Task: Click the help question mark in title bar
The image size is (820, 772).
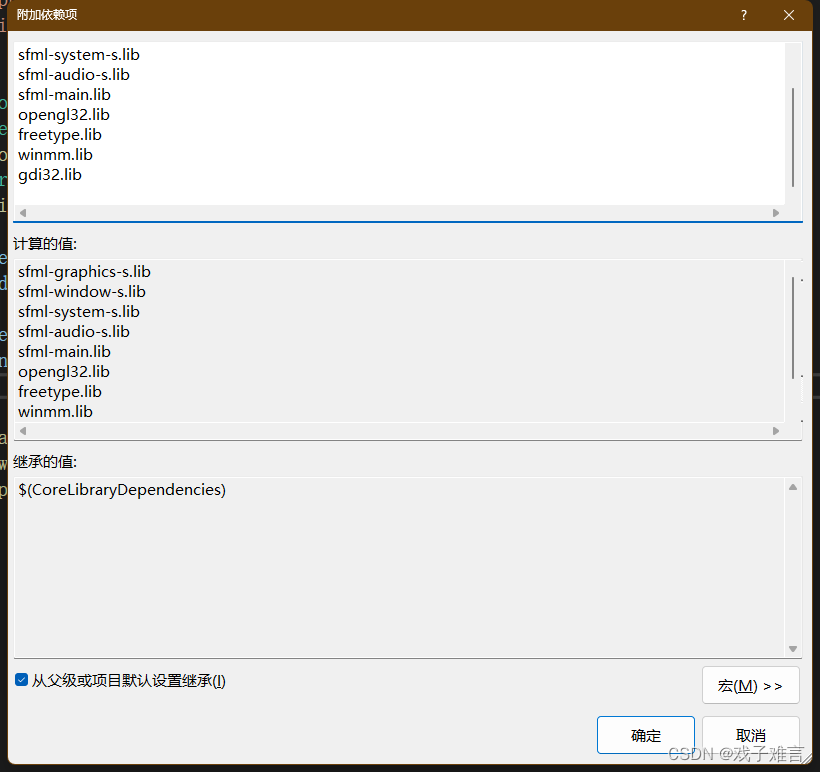Action: (744, 15)
